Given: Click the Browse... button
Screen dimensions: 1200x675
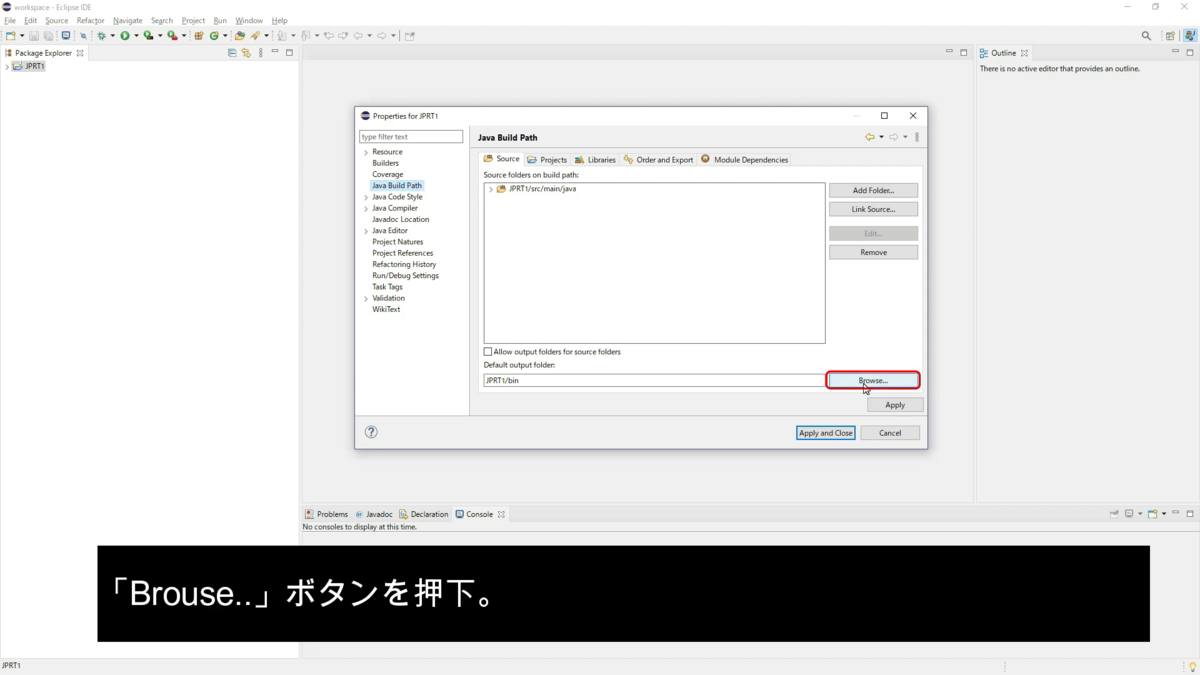Looking at the screenshot, I should click(x=873, y=380).
